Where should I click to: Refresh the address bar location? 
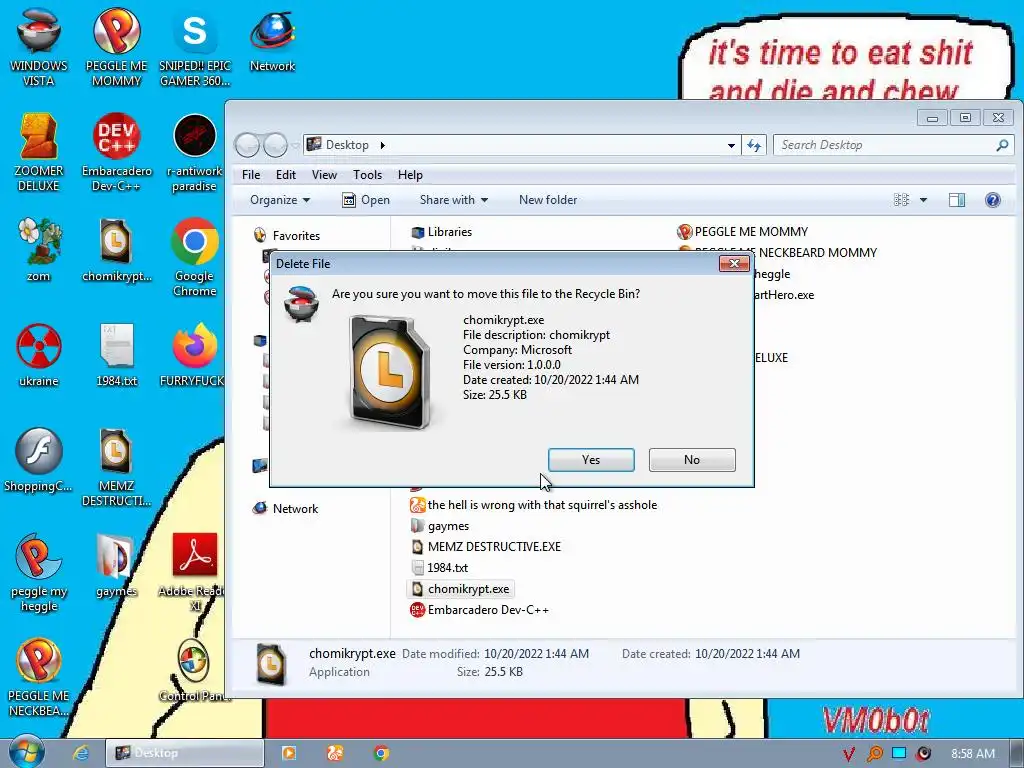click(754, 145)
